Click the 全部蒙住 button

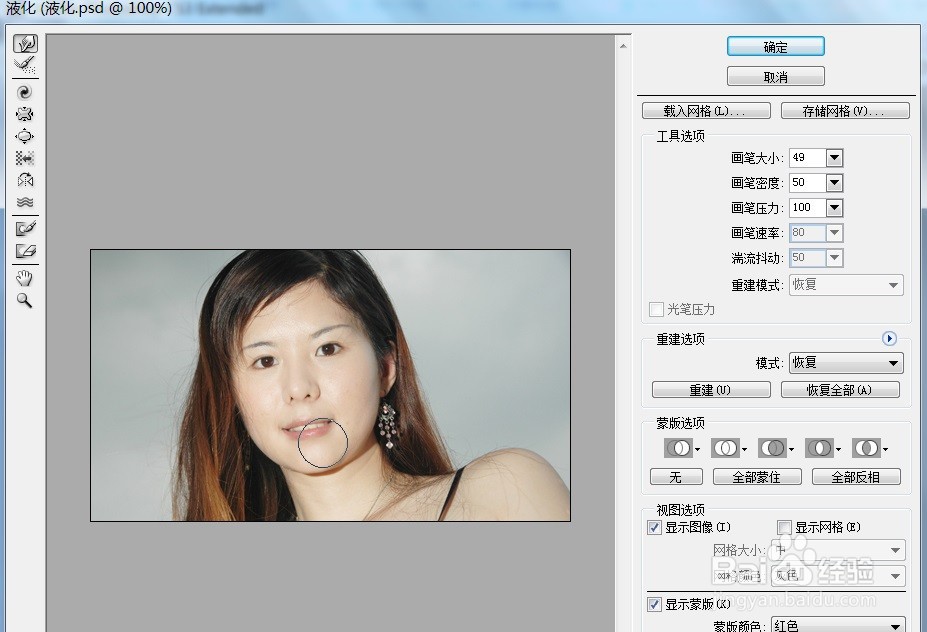pyautogui.click(x=757, y=477)
